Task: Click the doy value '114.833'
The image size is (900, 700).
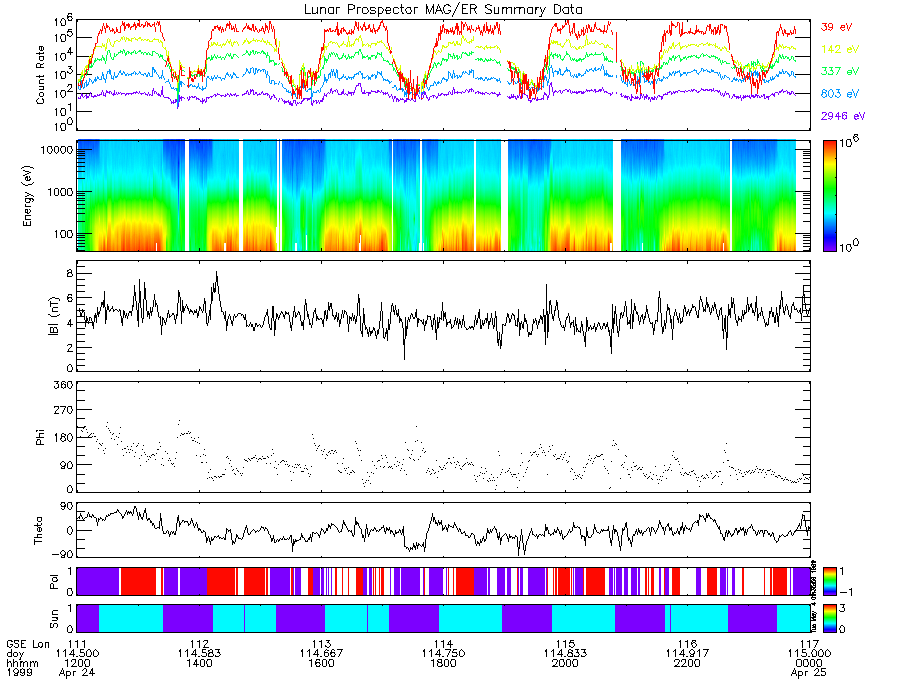Action: (565, 654)
